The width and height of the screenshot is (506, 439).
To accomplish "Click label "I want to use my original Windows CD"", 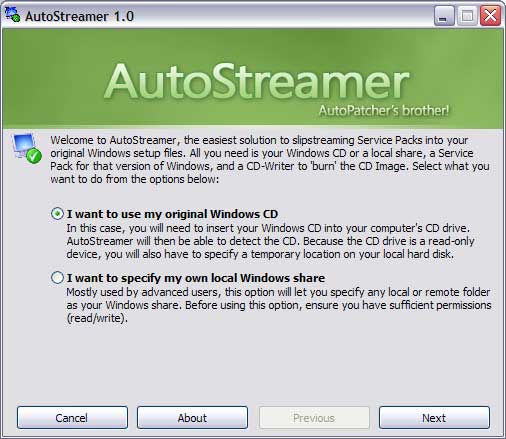I will pyautogui.click(x=172, y=214).
